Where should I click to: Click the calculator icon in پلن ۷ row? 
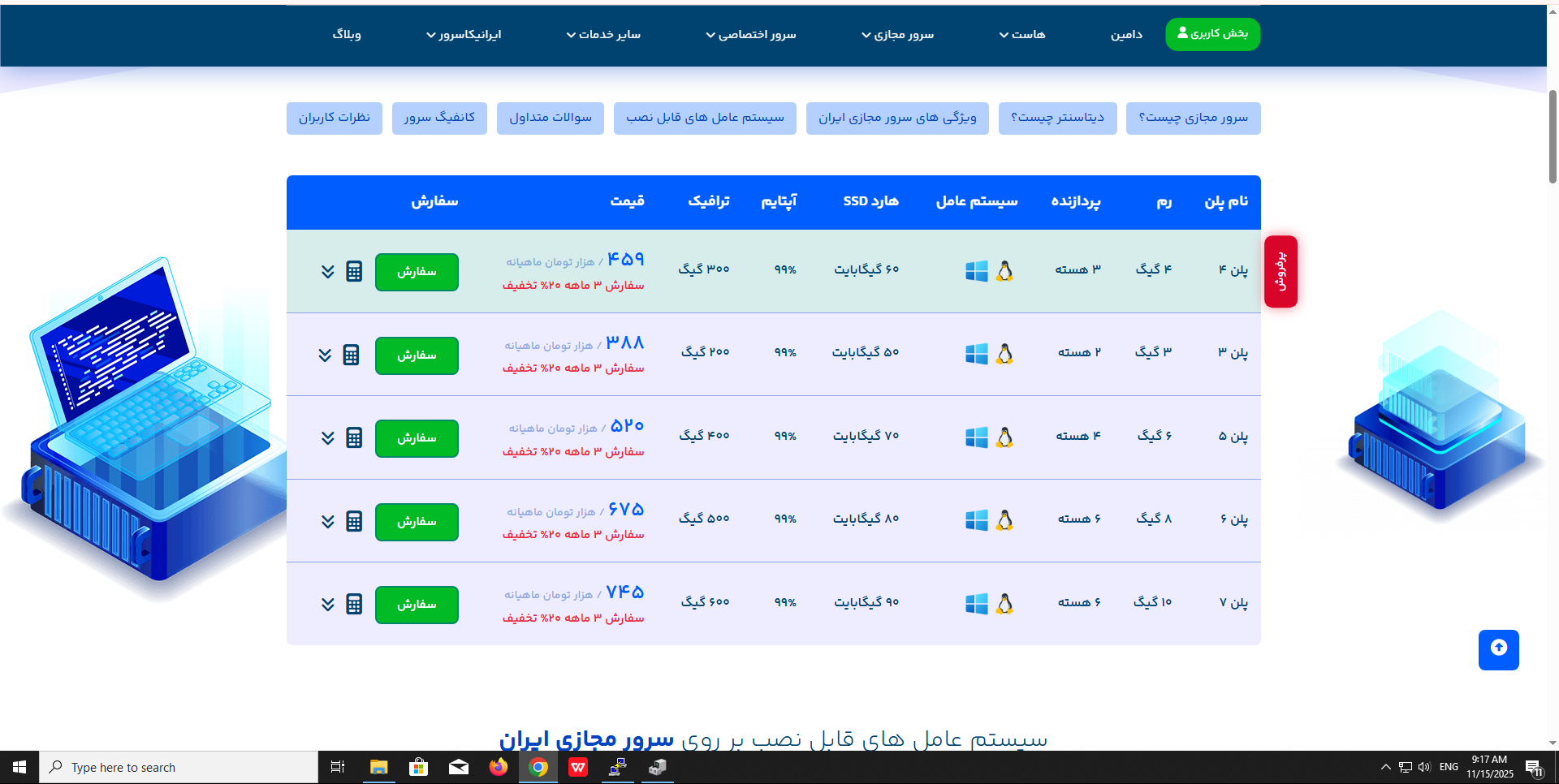353,604
